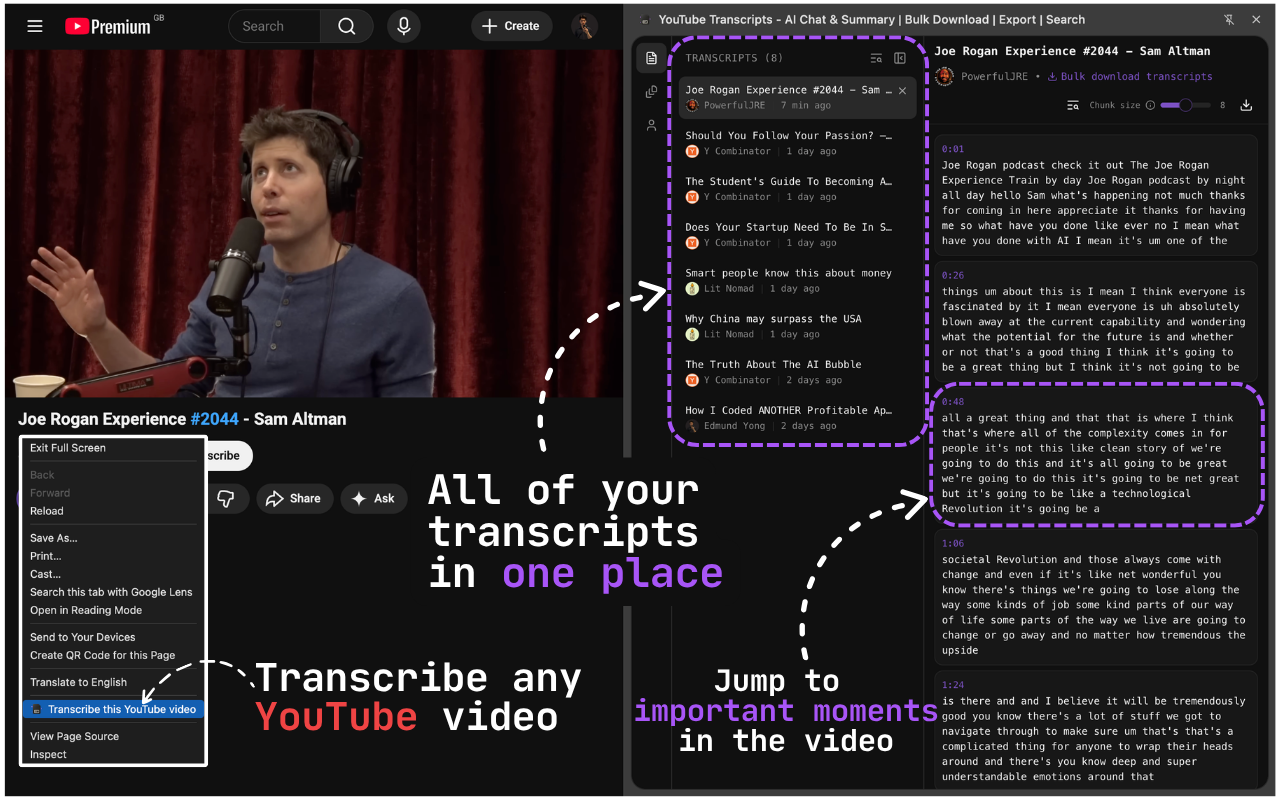This screenshot has width=1280, height=800.
Task: Jump to timestamp 1:24
Action: click(953, 685)
